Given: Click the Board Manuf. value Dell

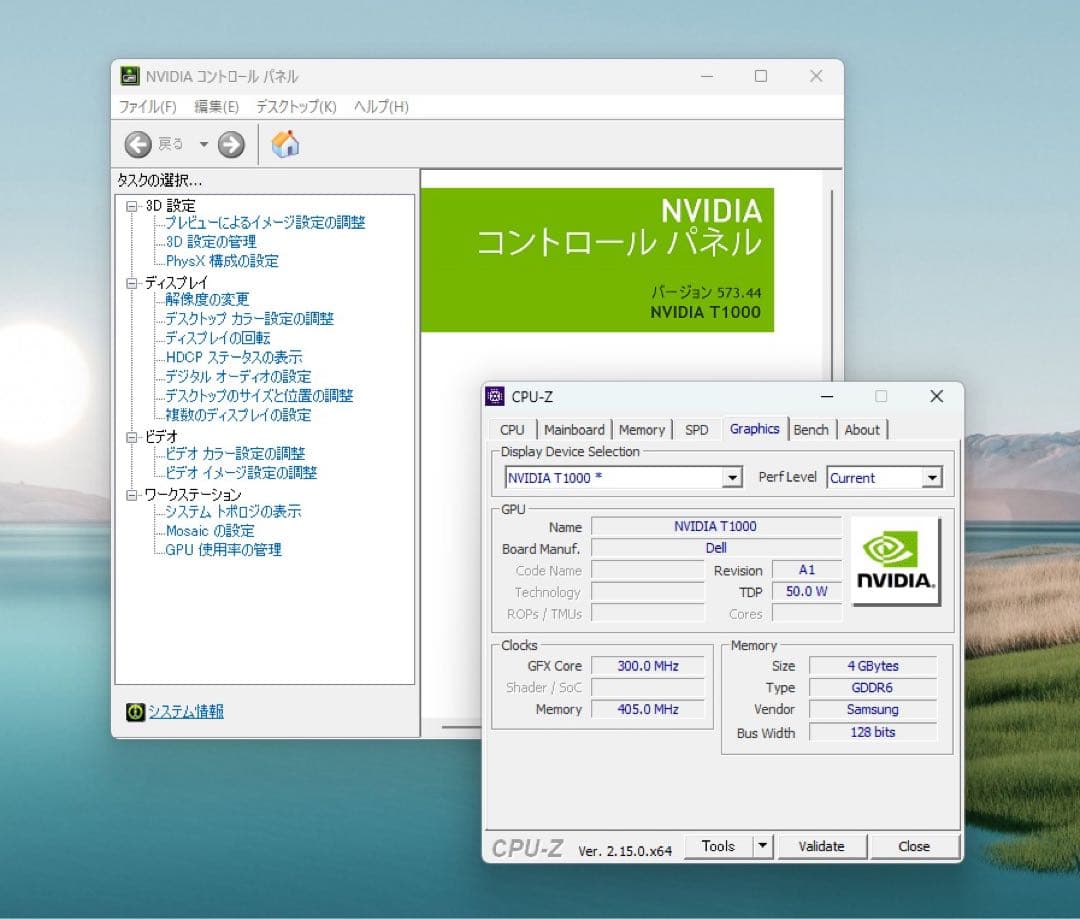Looking at the screenshot, I should point(716,548).
